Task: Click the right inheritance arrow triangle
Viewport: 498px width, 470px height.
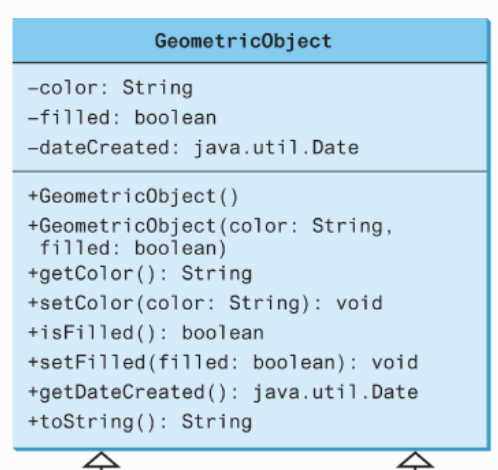Action: click(415, 460)
